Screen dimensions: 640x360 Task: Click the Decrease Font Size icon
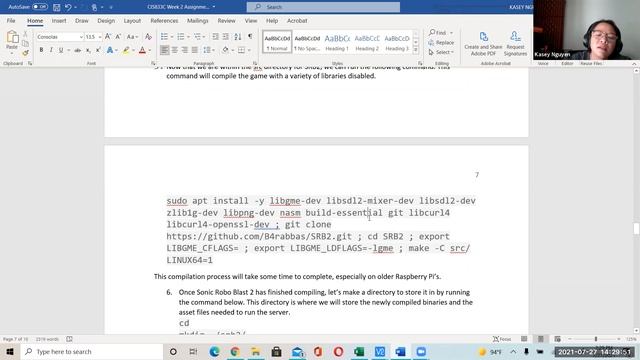point(118,37)
